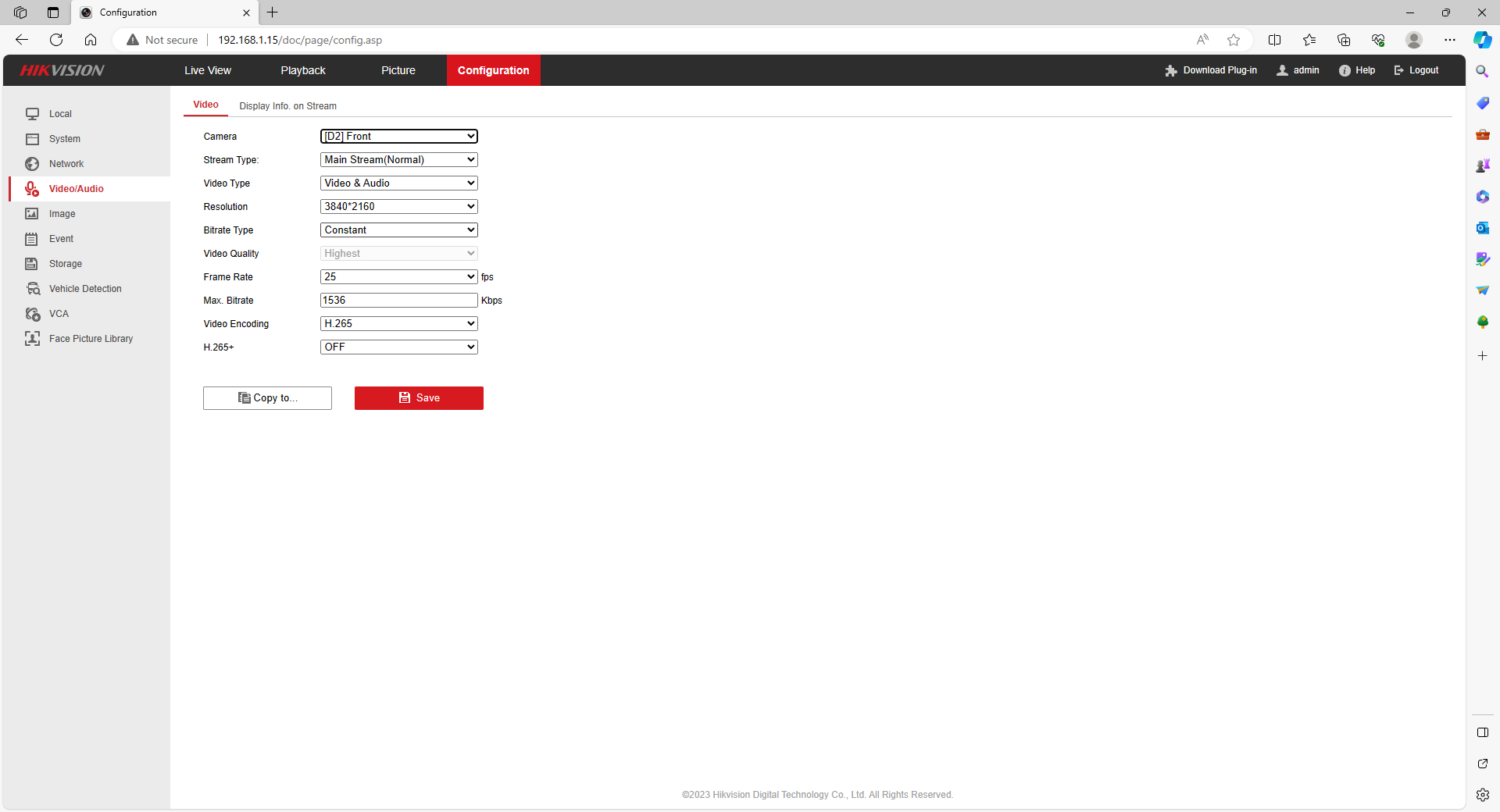Image resolution: width=1500 pixels, height=812 pixels.
Task: Open the Network settings section
Action: (66, 164)
